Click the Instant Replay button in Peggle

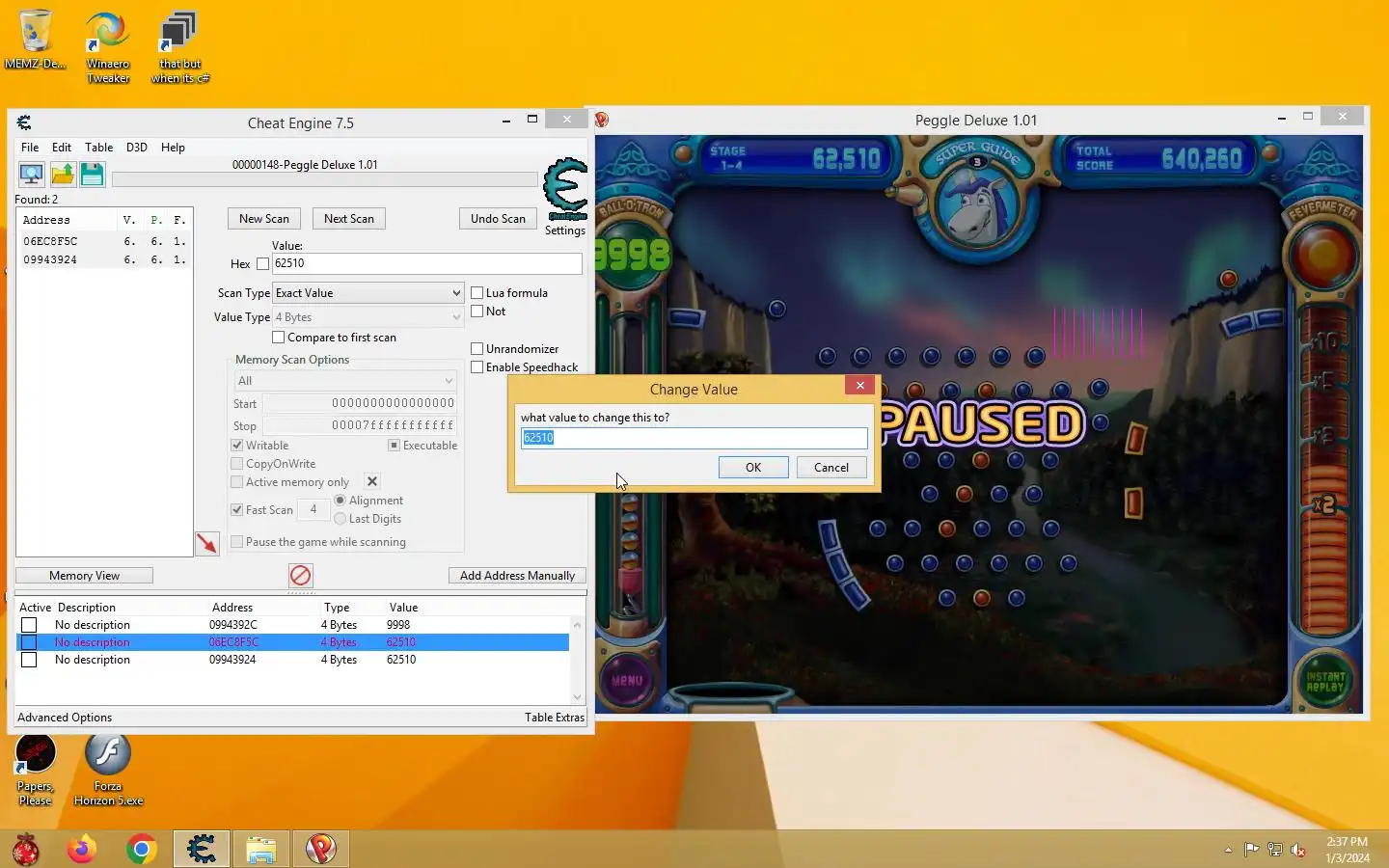point(1324,681)
